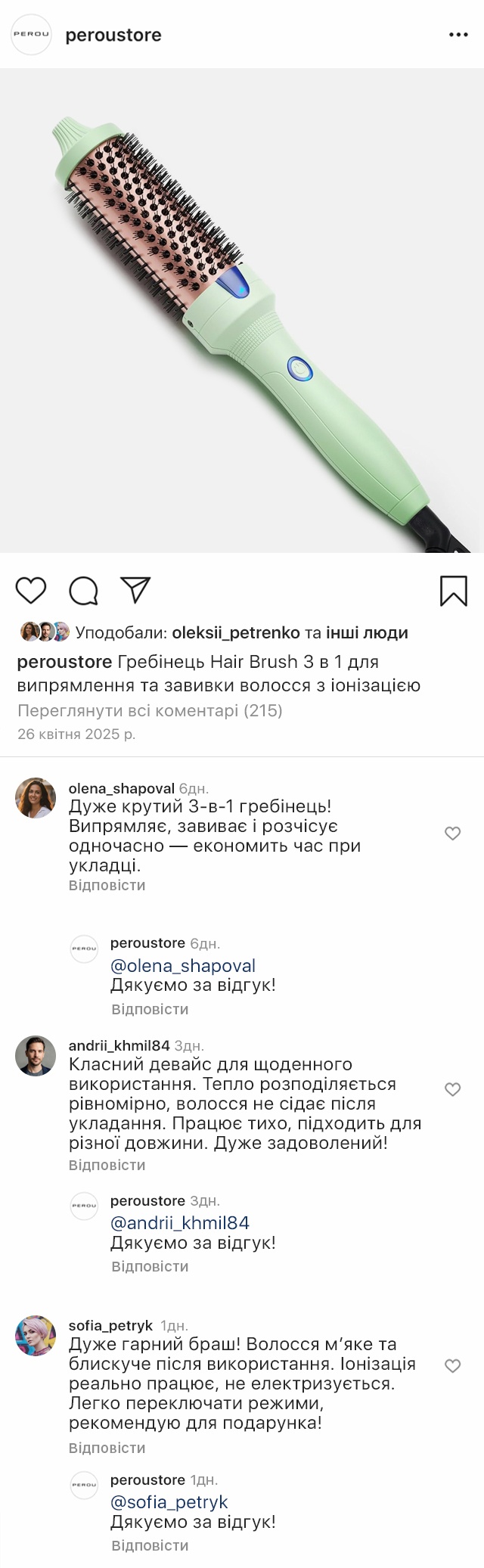Expand all 215 comments
Viewport: 484px width, 1568px height.
[x=150, y=710]
